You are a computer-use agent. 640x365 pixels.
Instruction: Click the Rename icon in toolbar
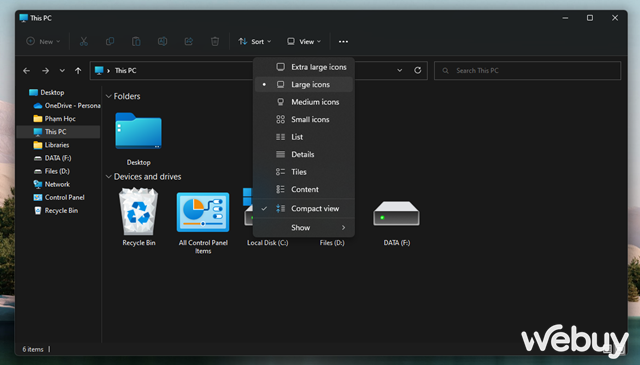click(162, 41)
